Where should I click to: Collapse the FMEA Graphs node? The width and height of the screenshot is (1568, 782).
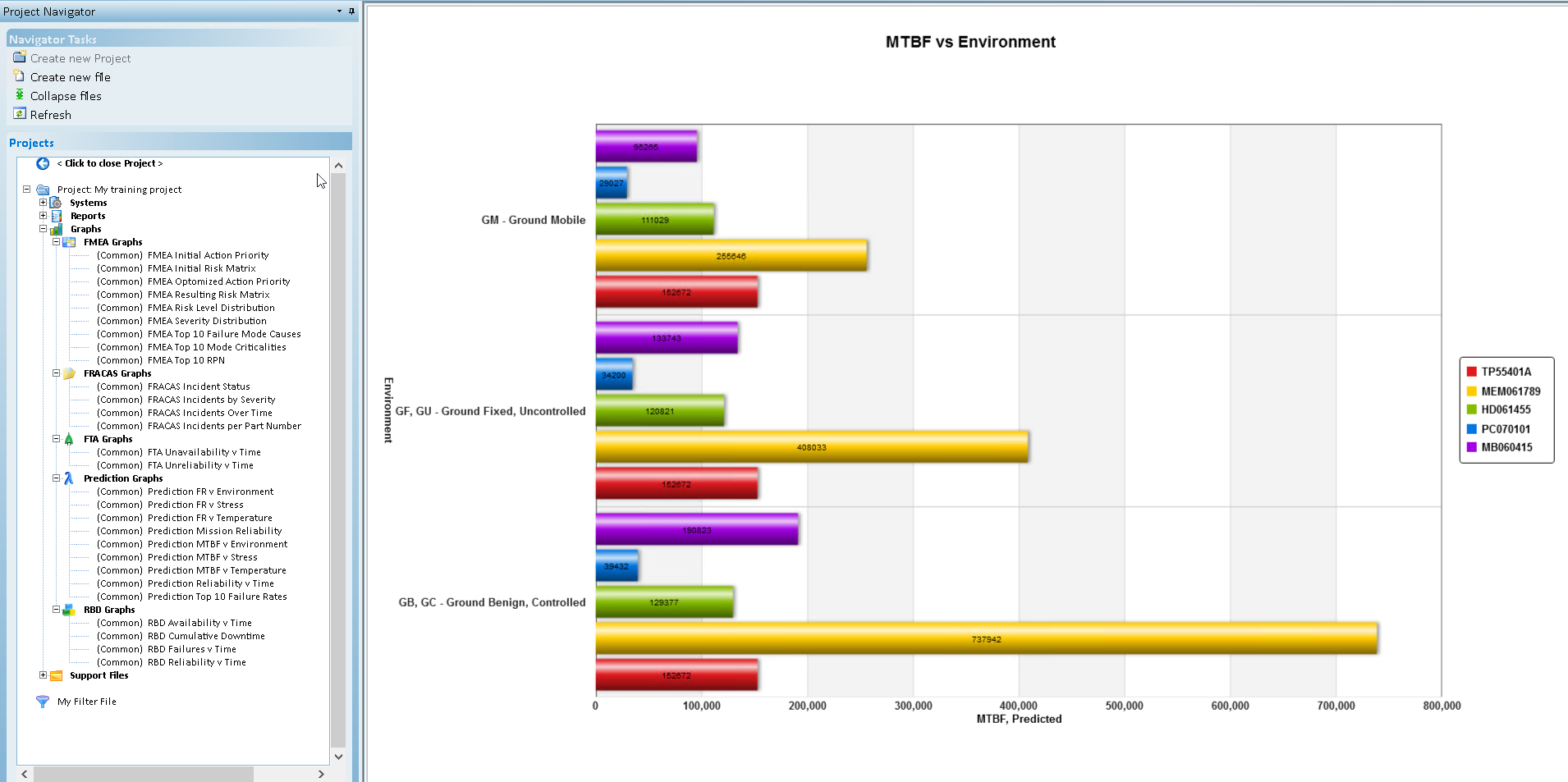56,241
